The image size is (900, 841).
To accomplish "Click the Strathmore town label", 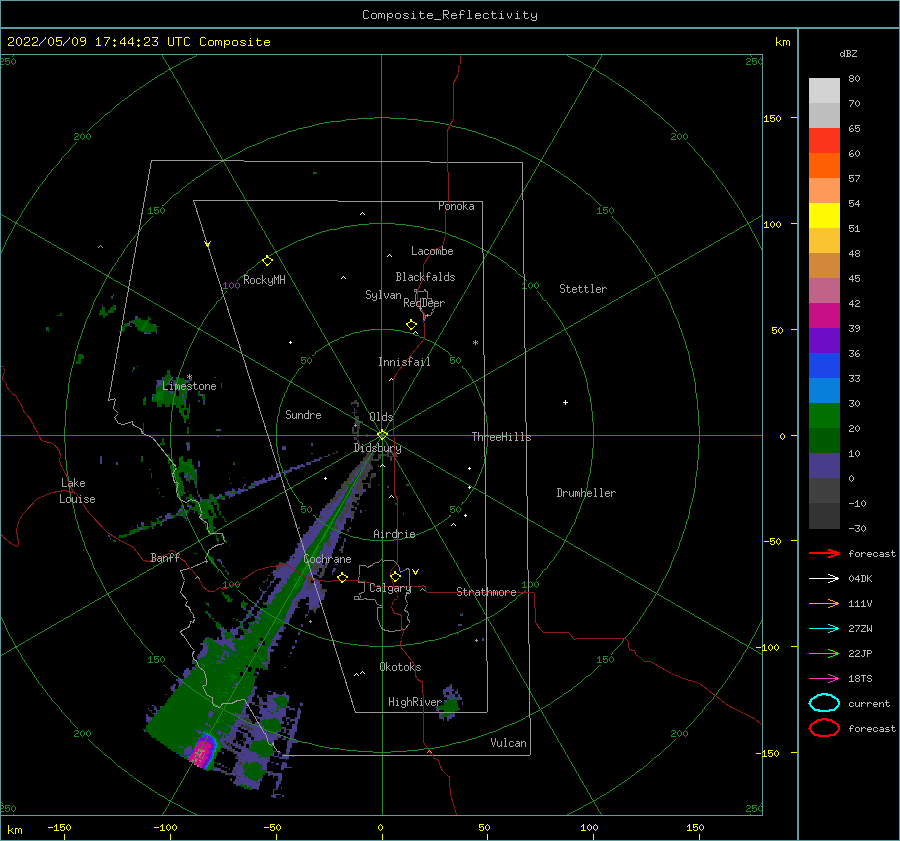I will point(486,592).
